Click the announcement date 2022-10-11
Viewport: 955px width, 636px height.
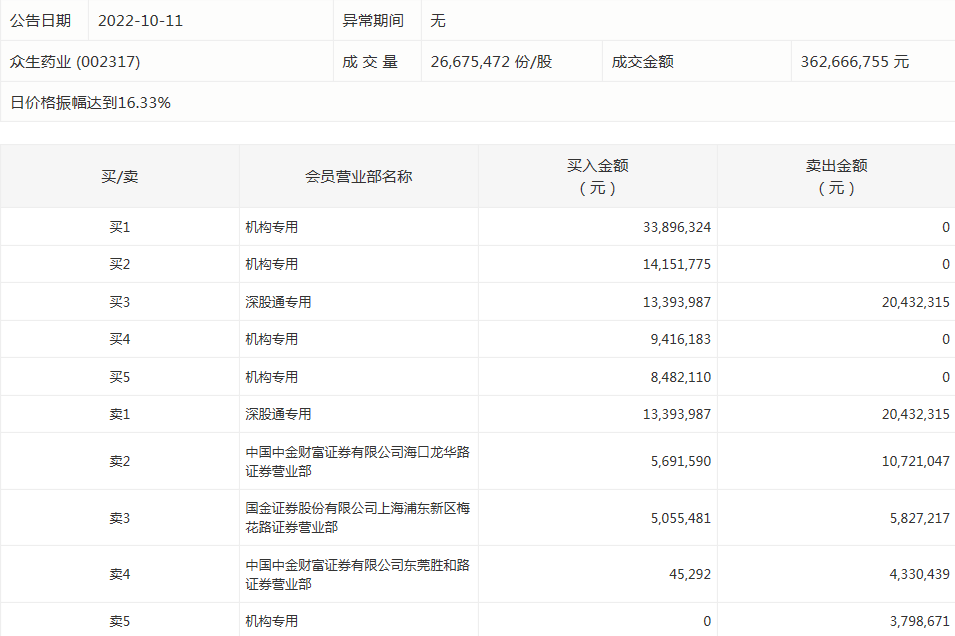(140, 20)
